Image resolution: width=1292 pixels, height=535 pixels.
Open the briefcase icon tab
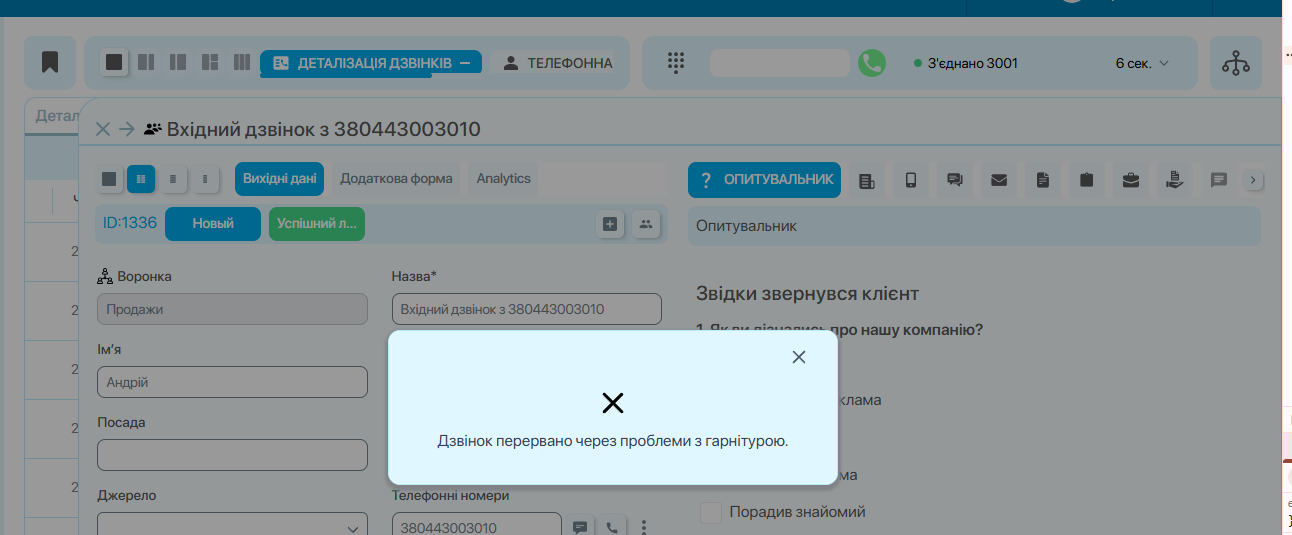click(1130, 180)
